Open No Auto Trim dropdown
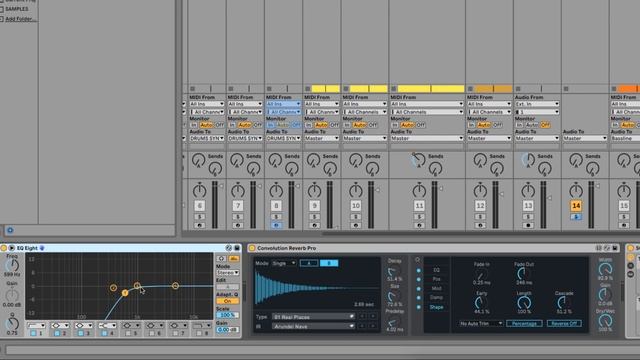The image size is (640, 360). 481,323
